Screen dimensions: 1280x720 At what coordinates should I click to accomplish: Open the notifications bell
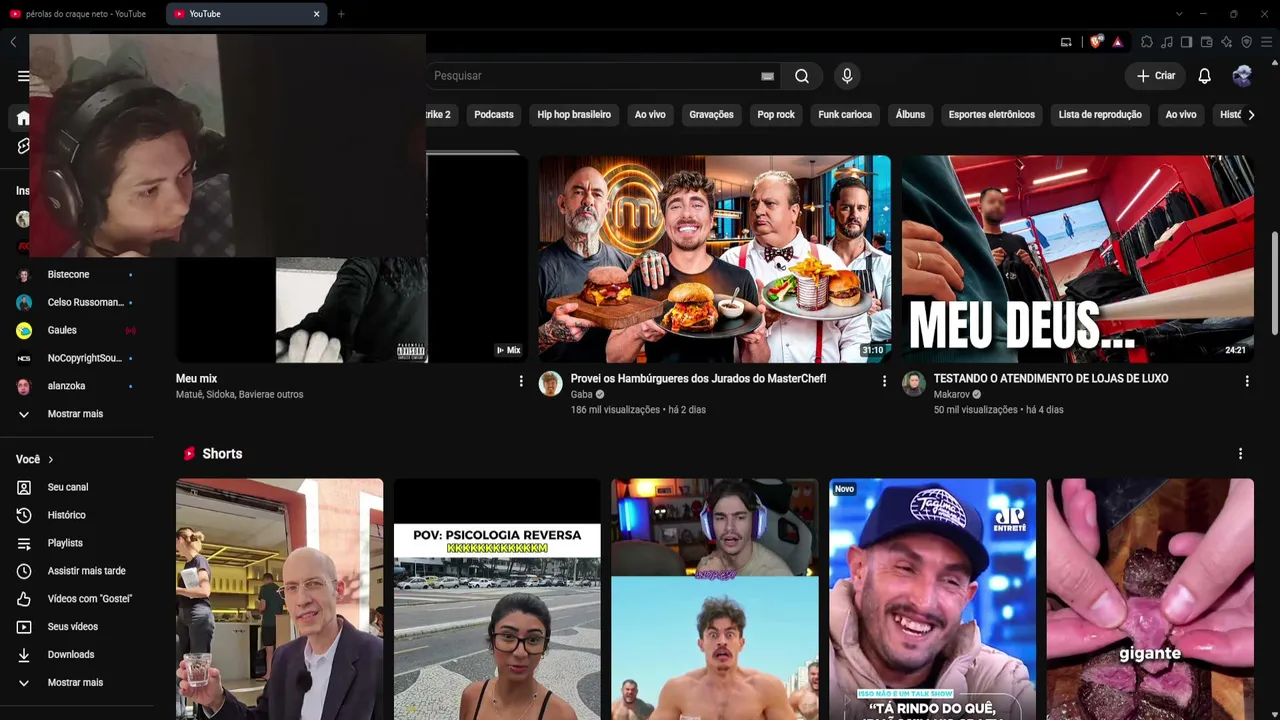(1205, 76)
